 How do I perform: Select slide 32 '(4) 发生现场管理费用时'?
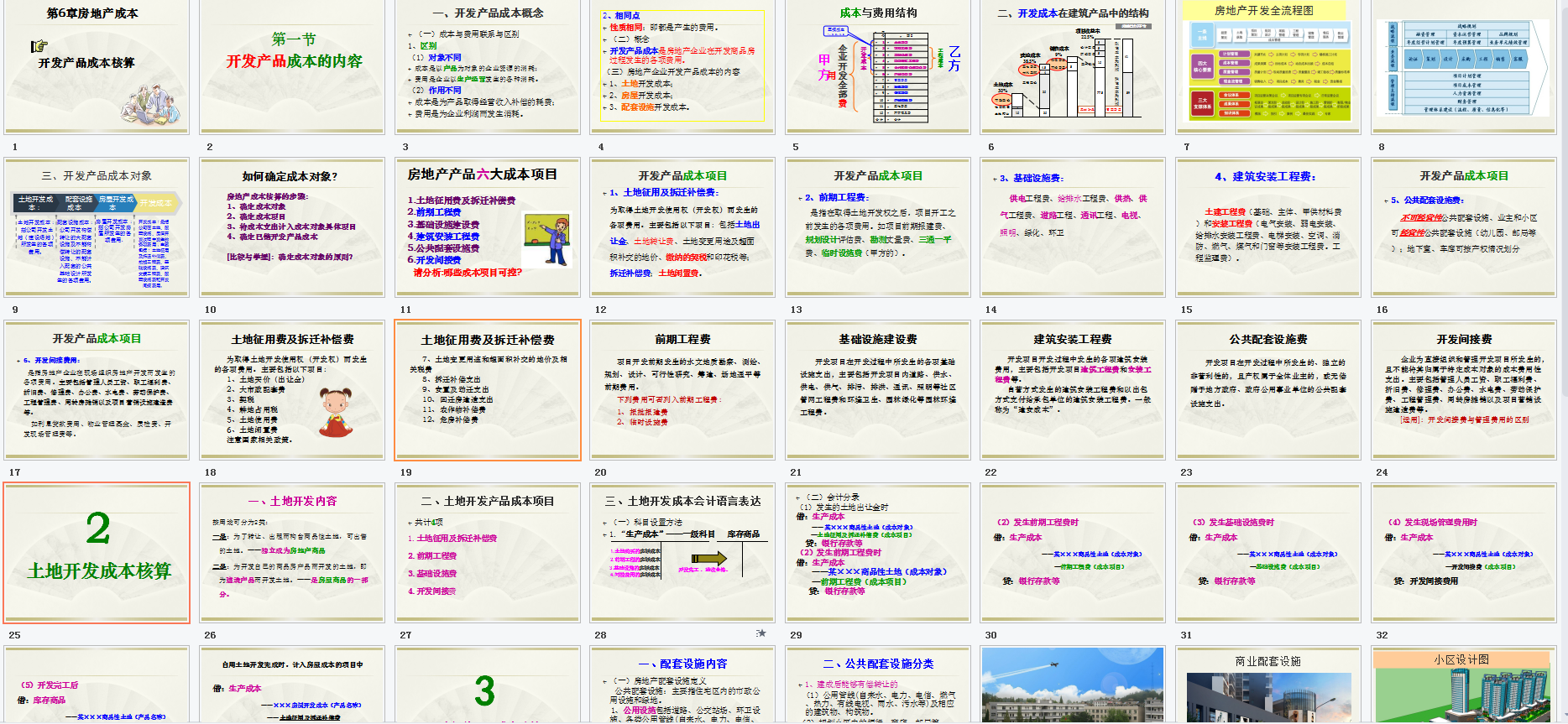1464,553
